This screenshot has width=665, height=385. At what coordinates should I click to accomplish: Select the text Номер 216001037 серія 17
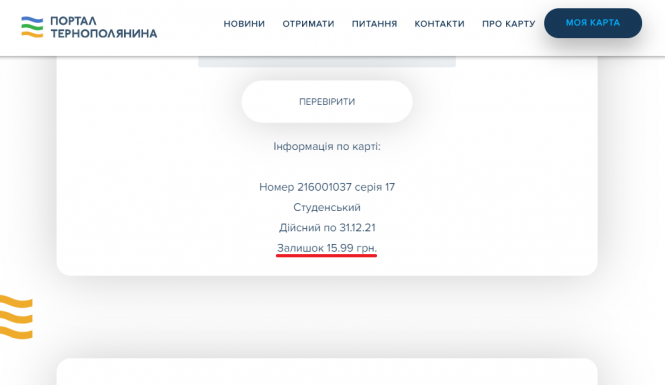coord(327,187)
